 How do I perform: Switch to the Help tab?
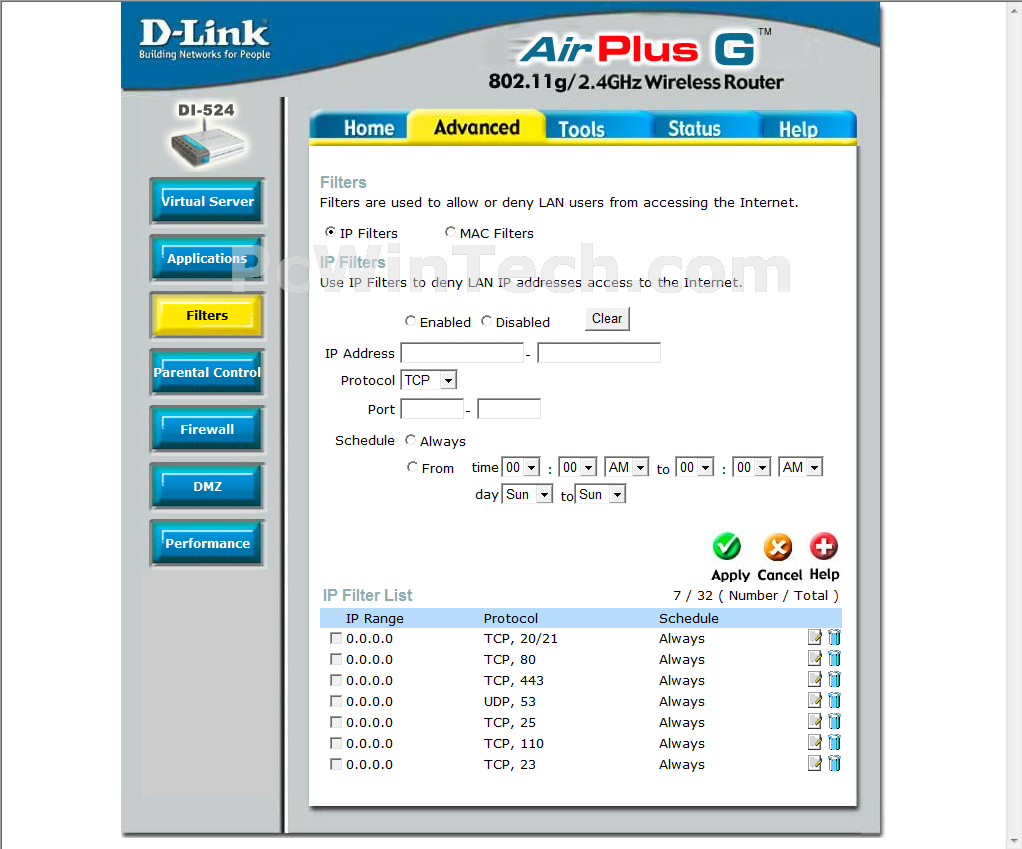[798, 128]
